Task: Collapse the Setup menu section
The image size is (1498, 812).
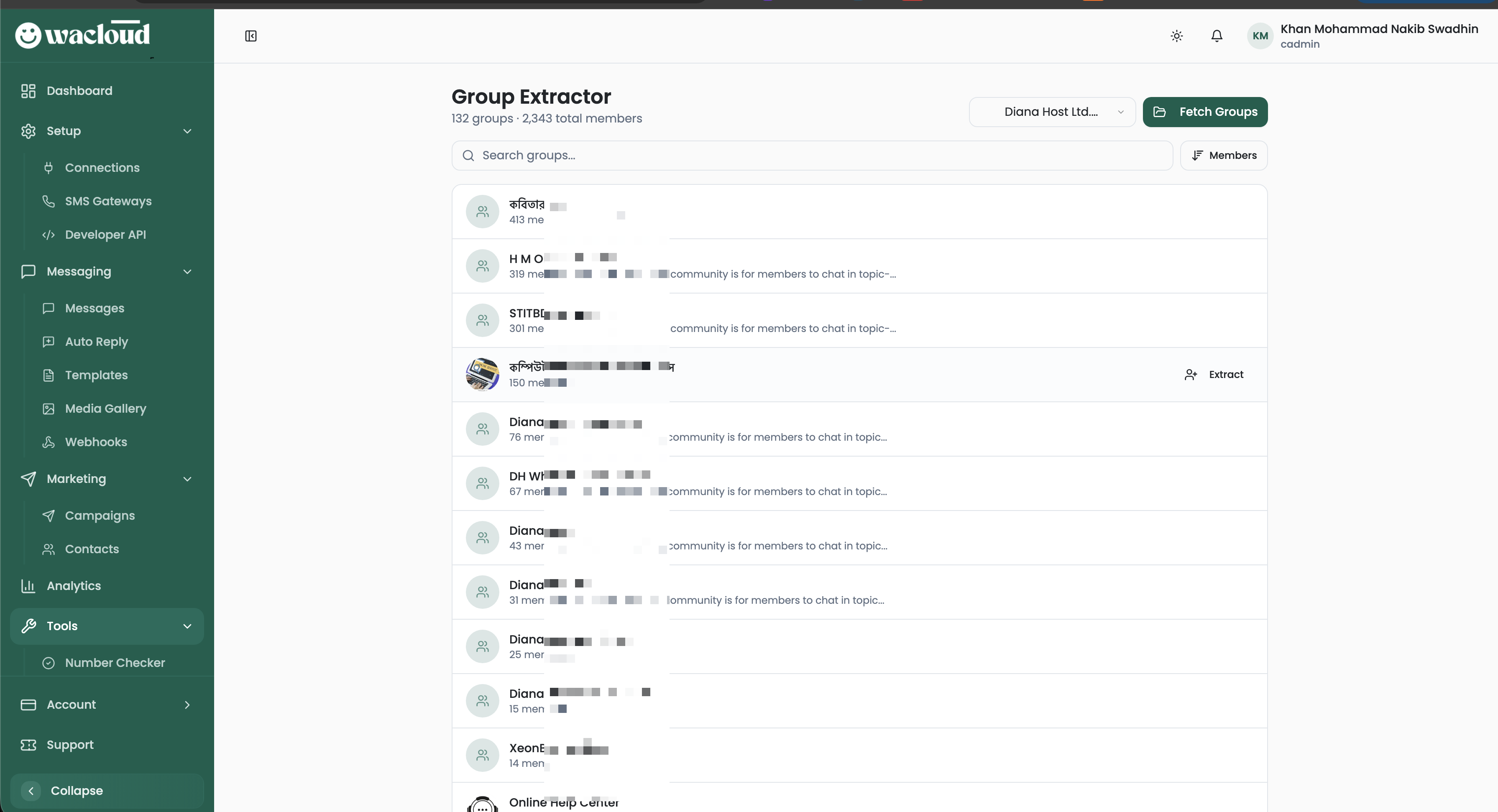Action: point(187,131)
